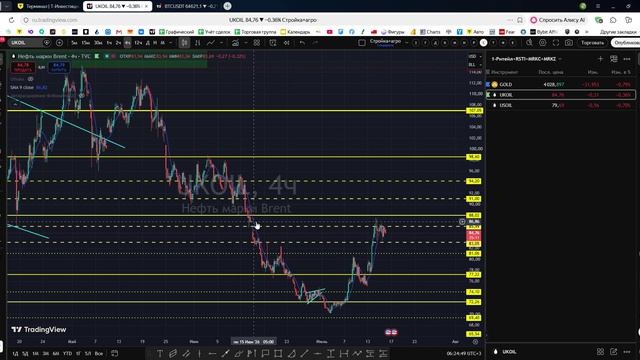This screenshot has height=360, width=640.
Task: Open go-to-date calendar icon
Action: [x=115, y=353]
